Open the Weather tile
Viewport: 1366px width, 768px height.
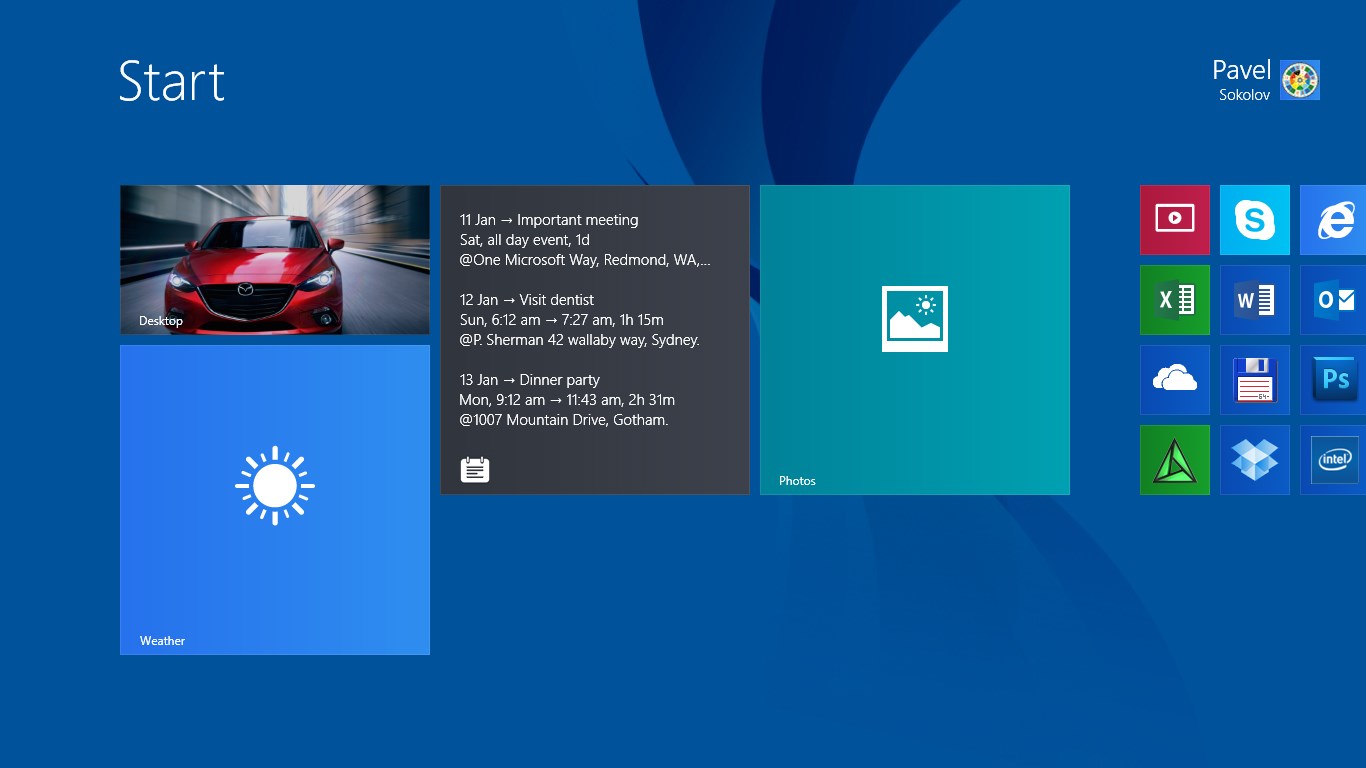pyautogui.click(x=275, y=500)
